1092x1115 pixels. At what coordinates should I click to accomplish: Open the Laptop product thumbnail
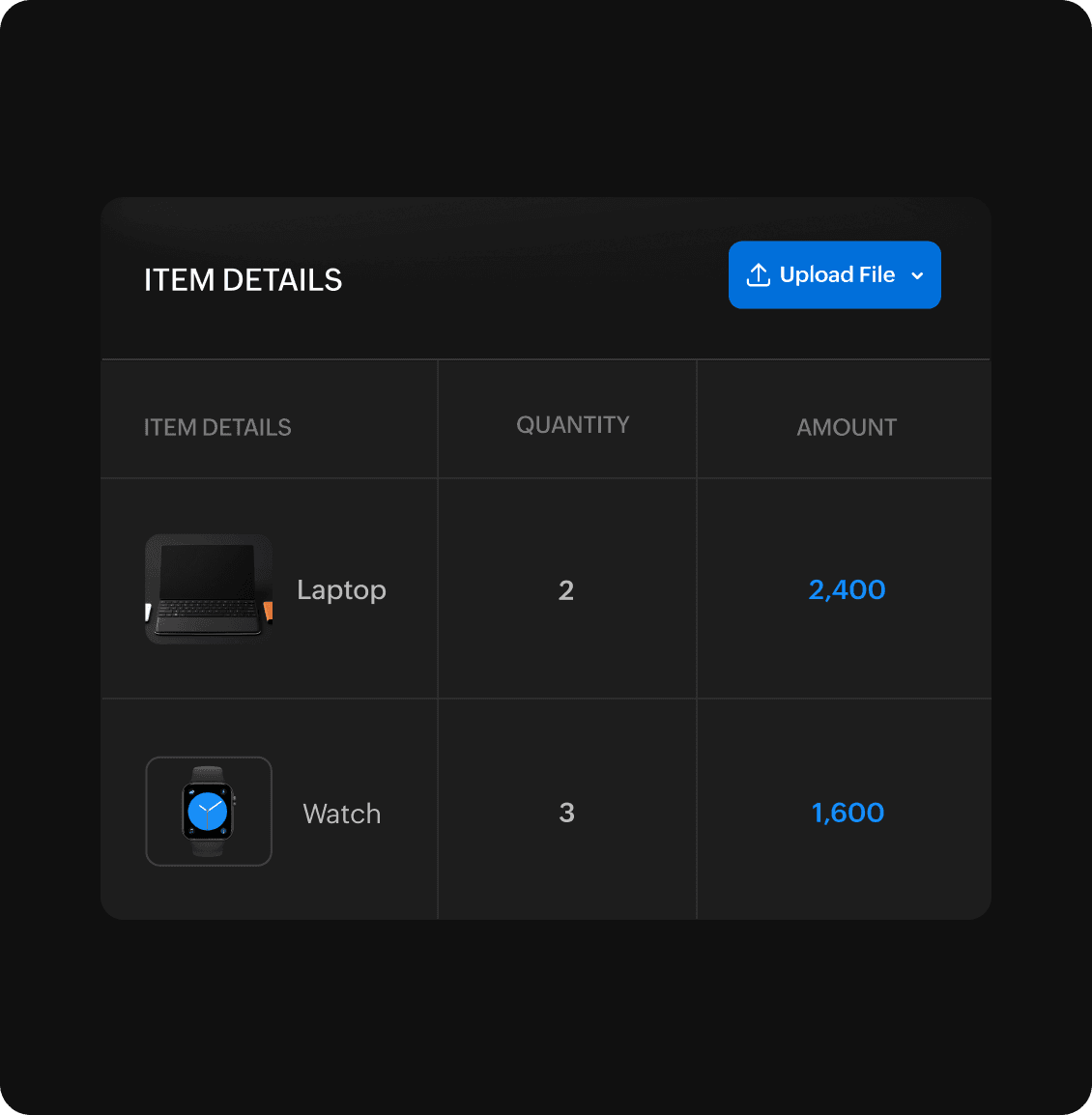pos(209,588)
